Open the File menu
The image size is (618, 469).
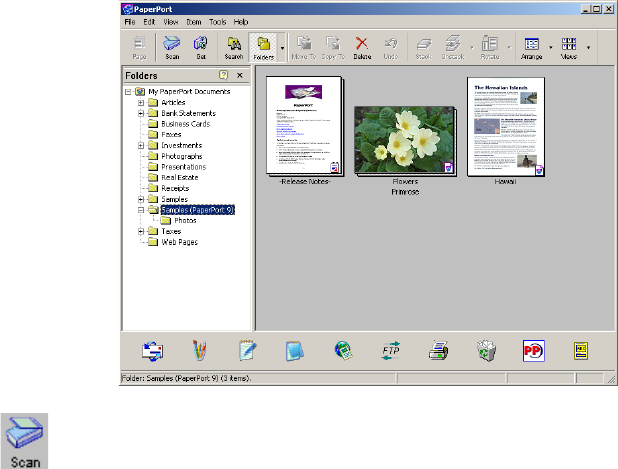coord(130,22)
